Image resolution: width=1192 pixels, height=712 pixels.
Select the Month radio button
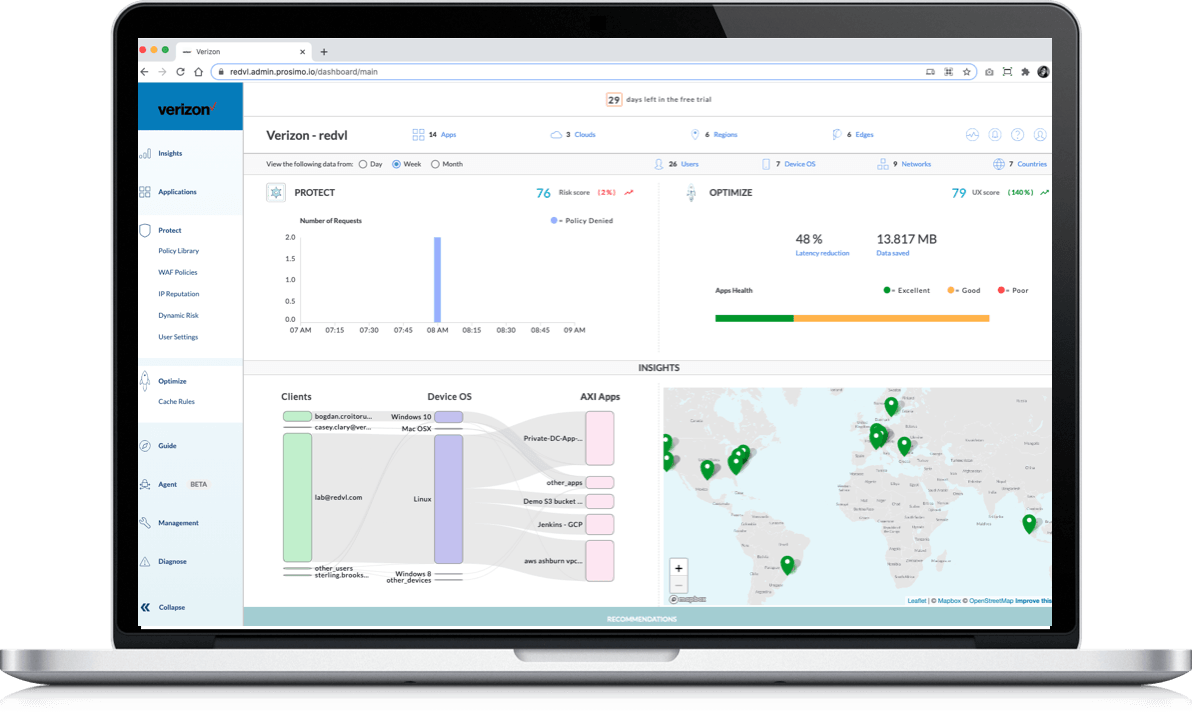click(x=435, y=164)
